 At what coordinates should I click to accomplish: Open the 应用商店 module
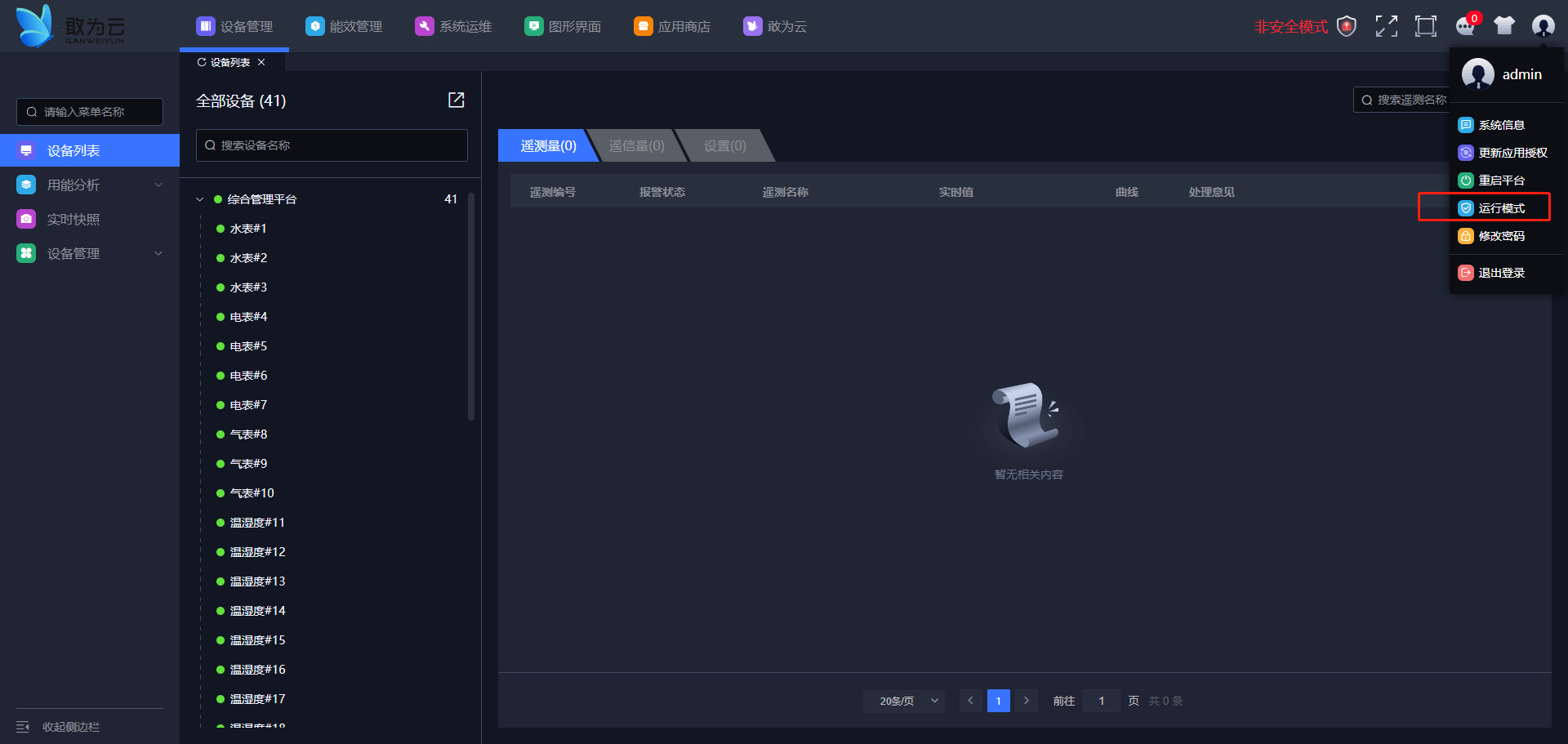pos(672,26)
